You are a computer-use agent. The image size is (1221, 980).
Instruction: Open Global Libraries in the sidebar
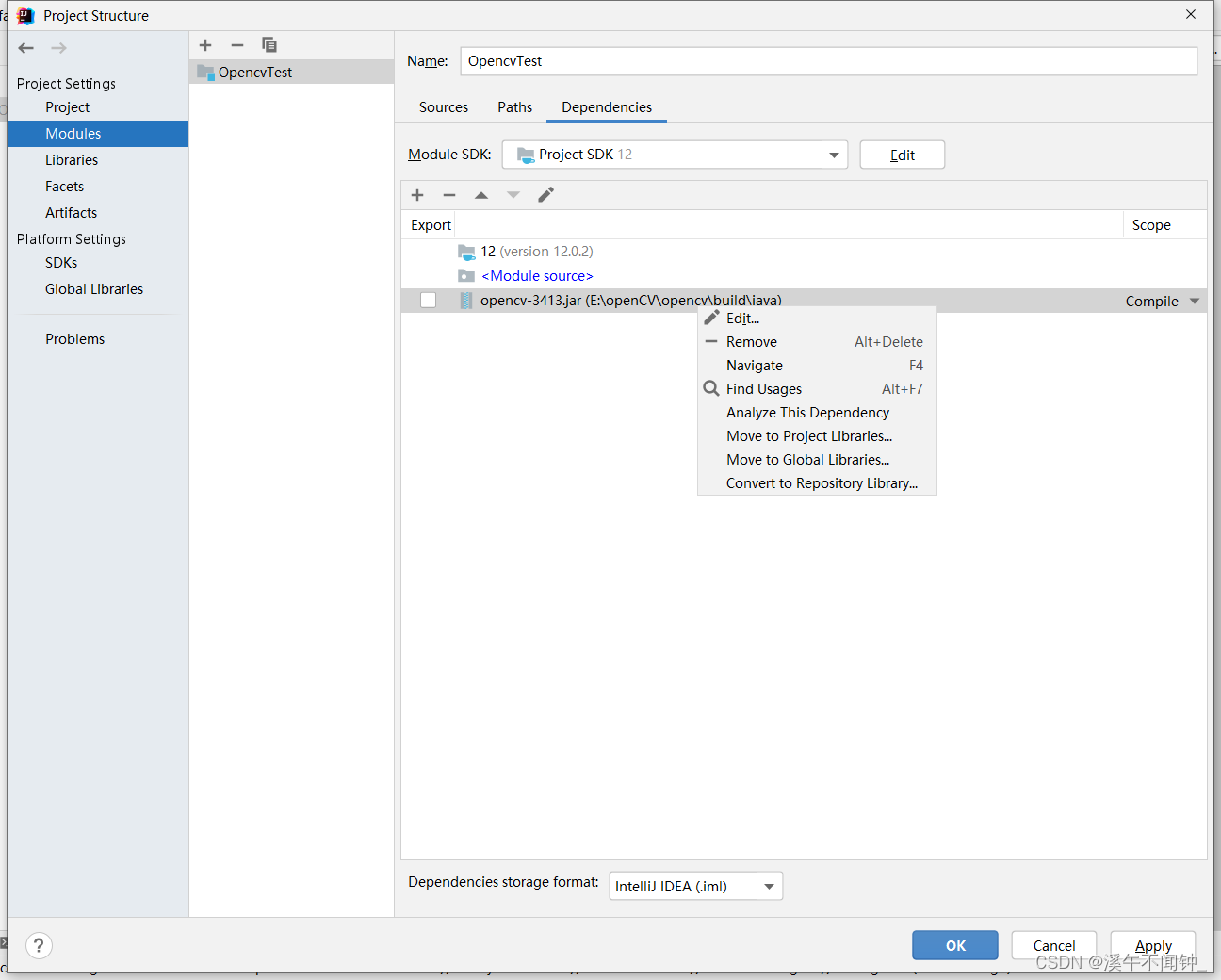[98, 289]
